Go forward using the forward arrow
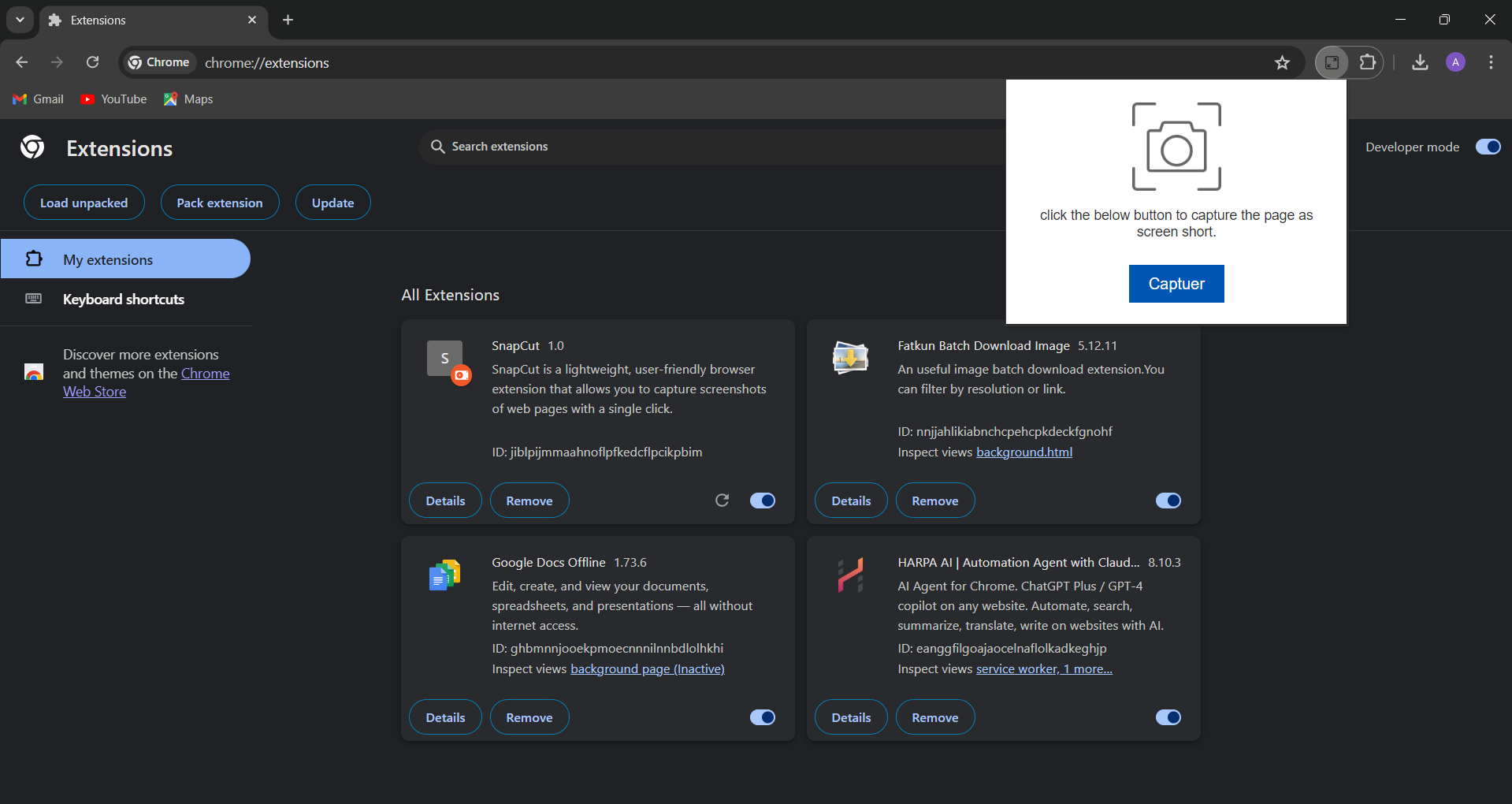 tap(57, 62)
